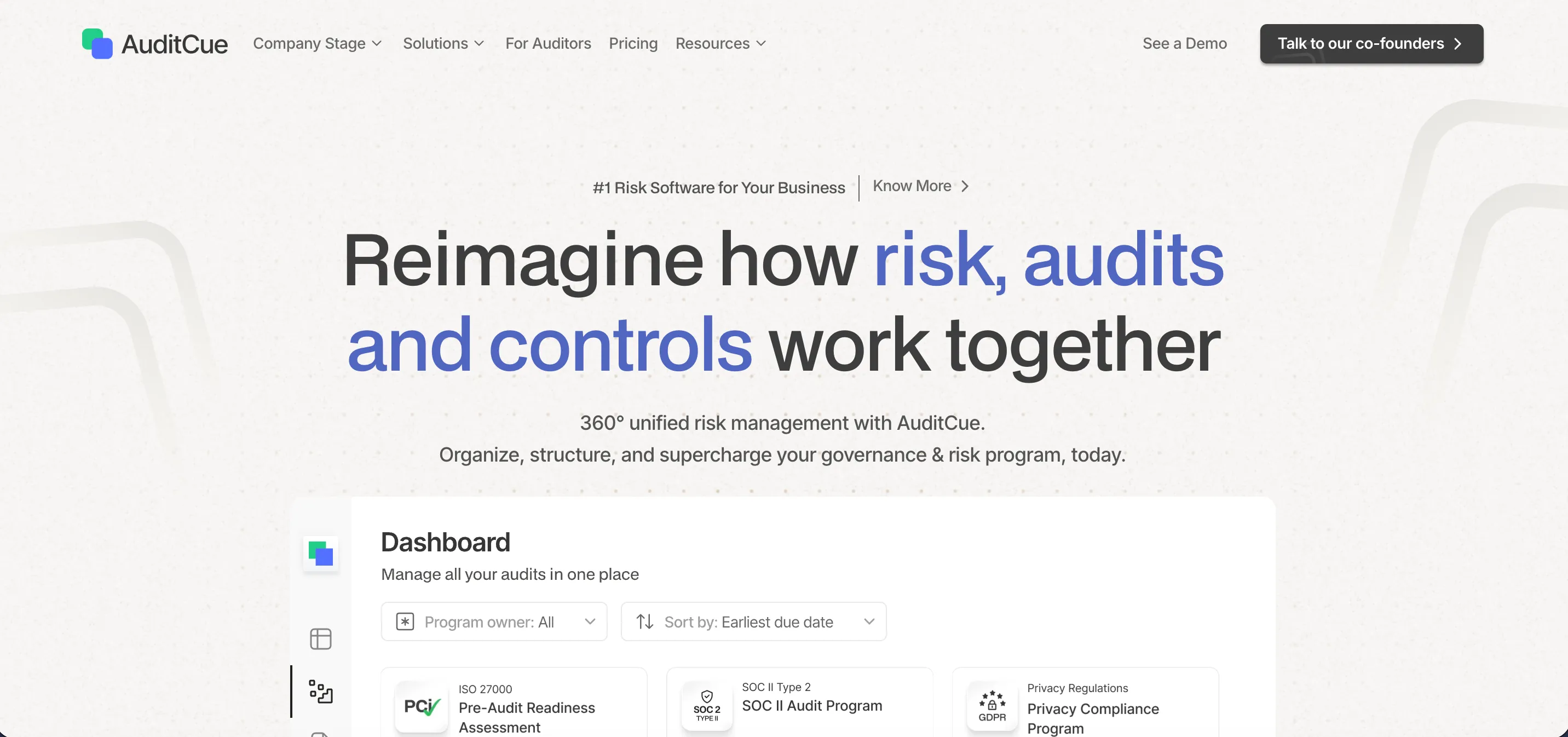Click the asterisk icon in Program owner
Image resolution: width=1568 pixels, height=737 pixels.
click(x=405, y=621)
